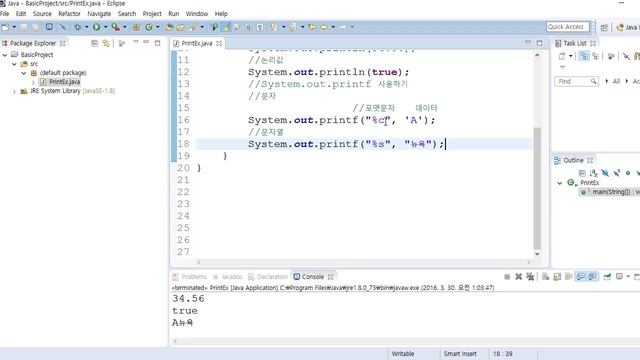Viewport: 640px width, 360px height.
Task: Toggle Focus on Workweek in Task List
Action: pyautogui.click(x=611, y=56)
